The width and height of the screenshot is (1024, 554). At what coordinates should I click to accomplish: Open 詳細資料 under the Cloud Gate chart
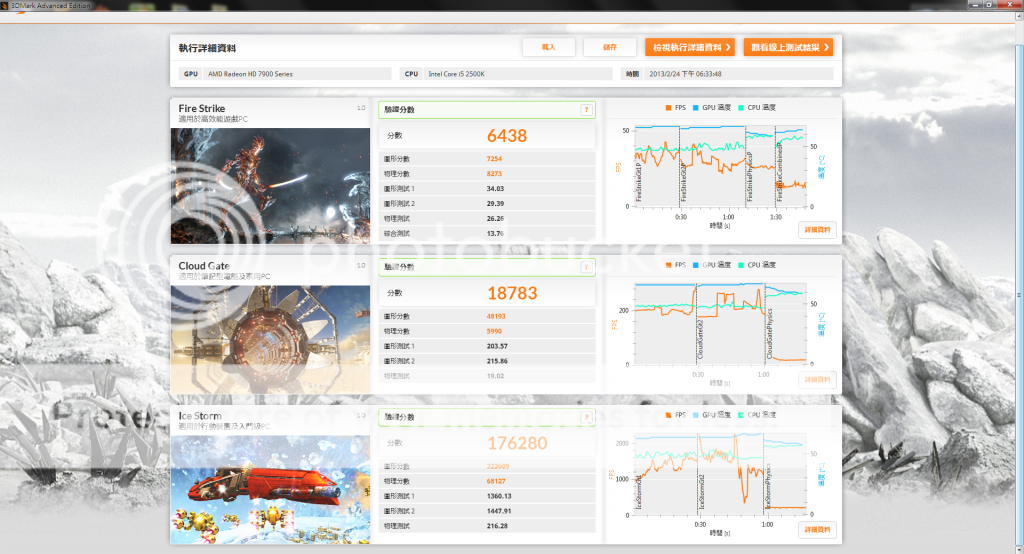[x=817, y=380]
